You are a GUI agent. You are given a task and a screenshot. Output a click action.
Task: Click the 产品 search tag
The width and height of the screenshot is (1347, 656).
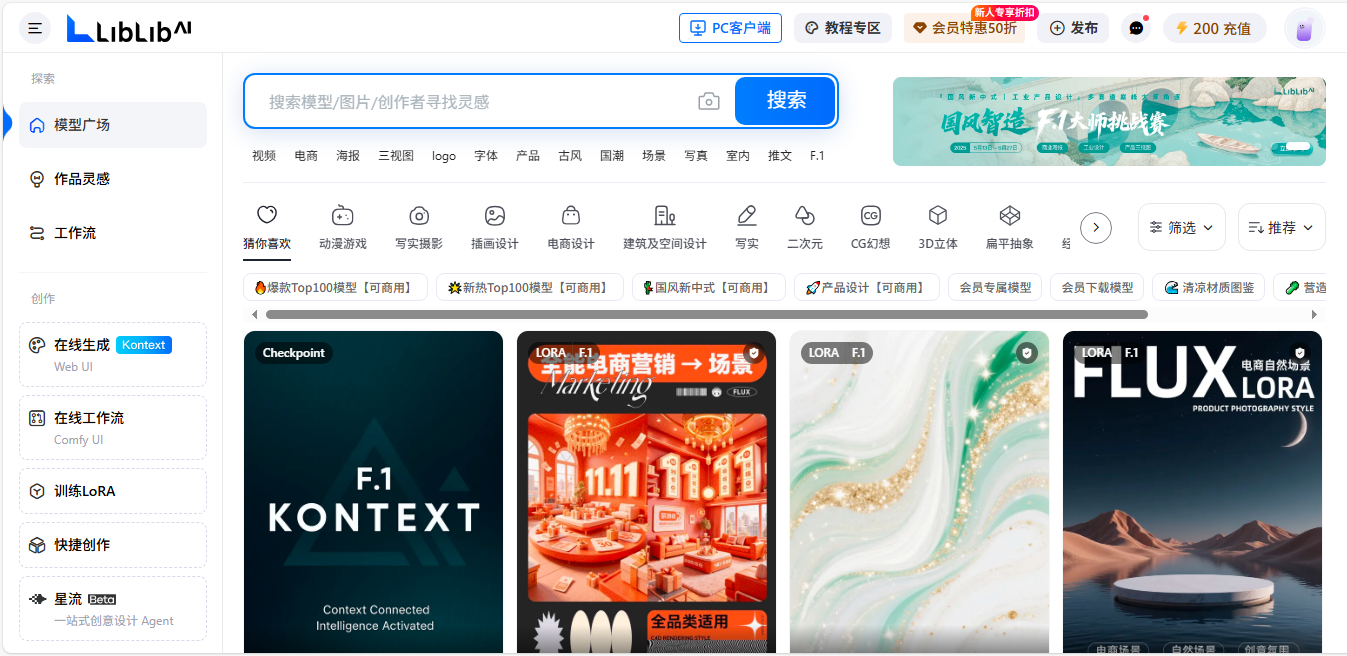pyautogui.click(x=528, y=156)
